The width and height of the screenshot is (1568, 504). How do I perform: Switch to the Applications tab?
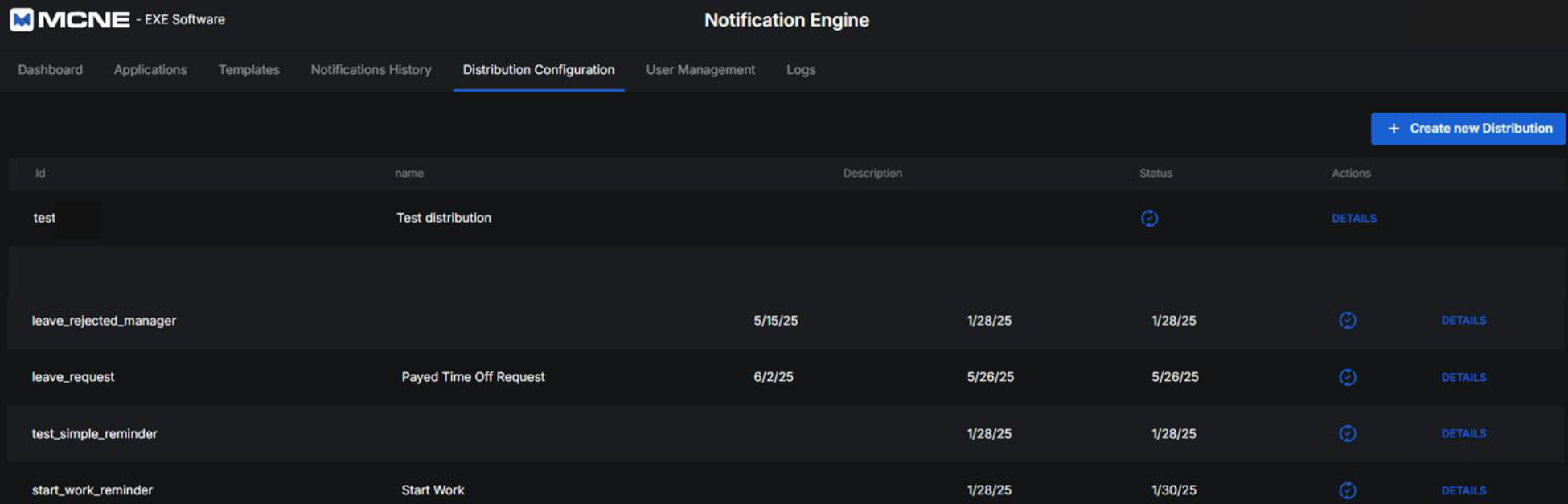[150, 70]
